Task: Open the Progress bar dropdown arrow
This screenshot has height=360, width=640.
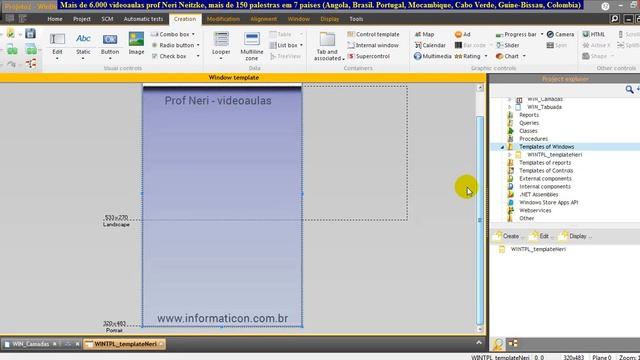Action: click(x=542, y=35)
